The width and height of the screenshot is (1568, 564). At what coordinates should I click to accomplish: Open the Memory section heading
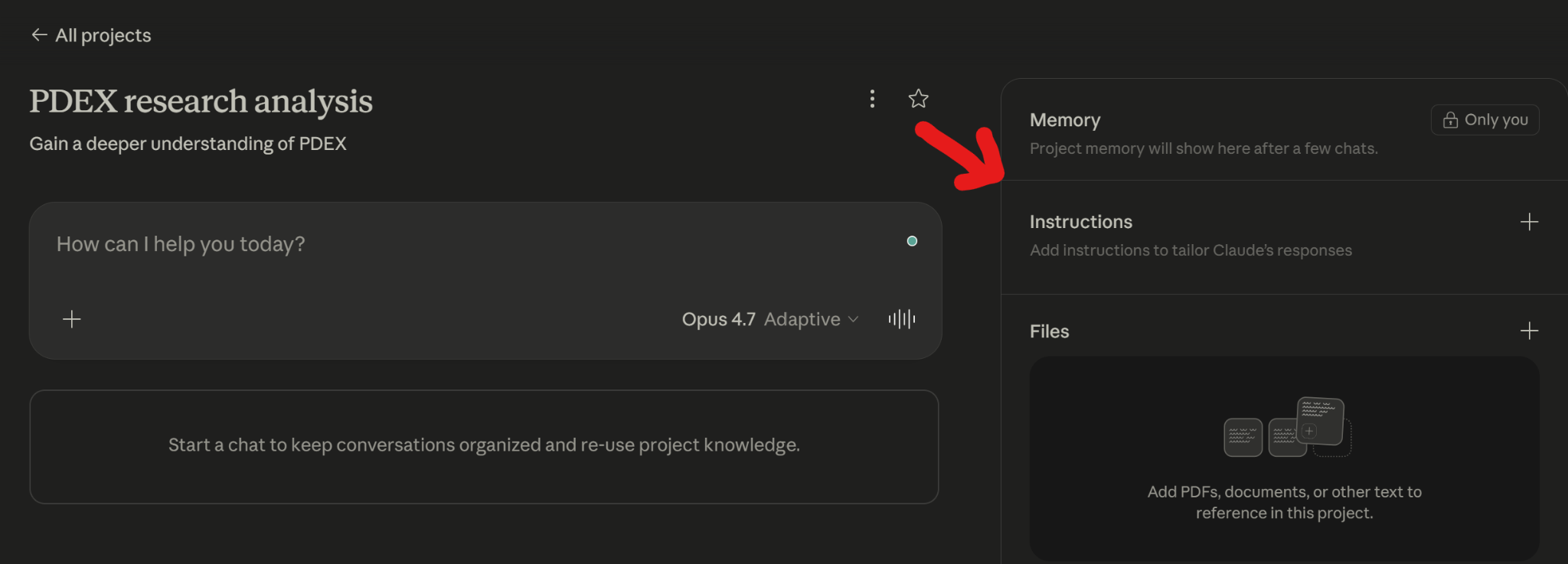coord(1065,120)
